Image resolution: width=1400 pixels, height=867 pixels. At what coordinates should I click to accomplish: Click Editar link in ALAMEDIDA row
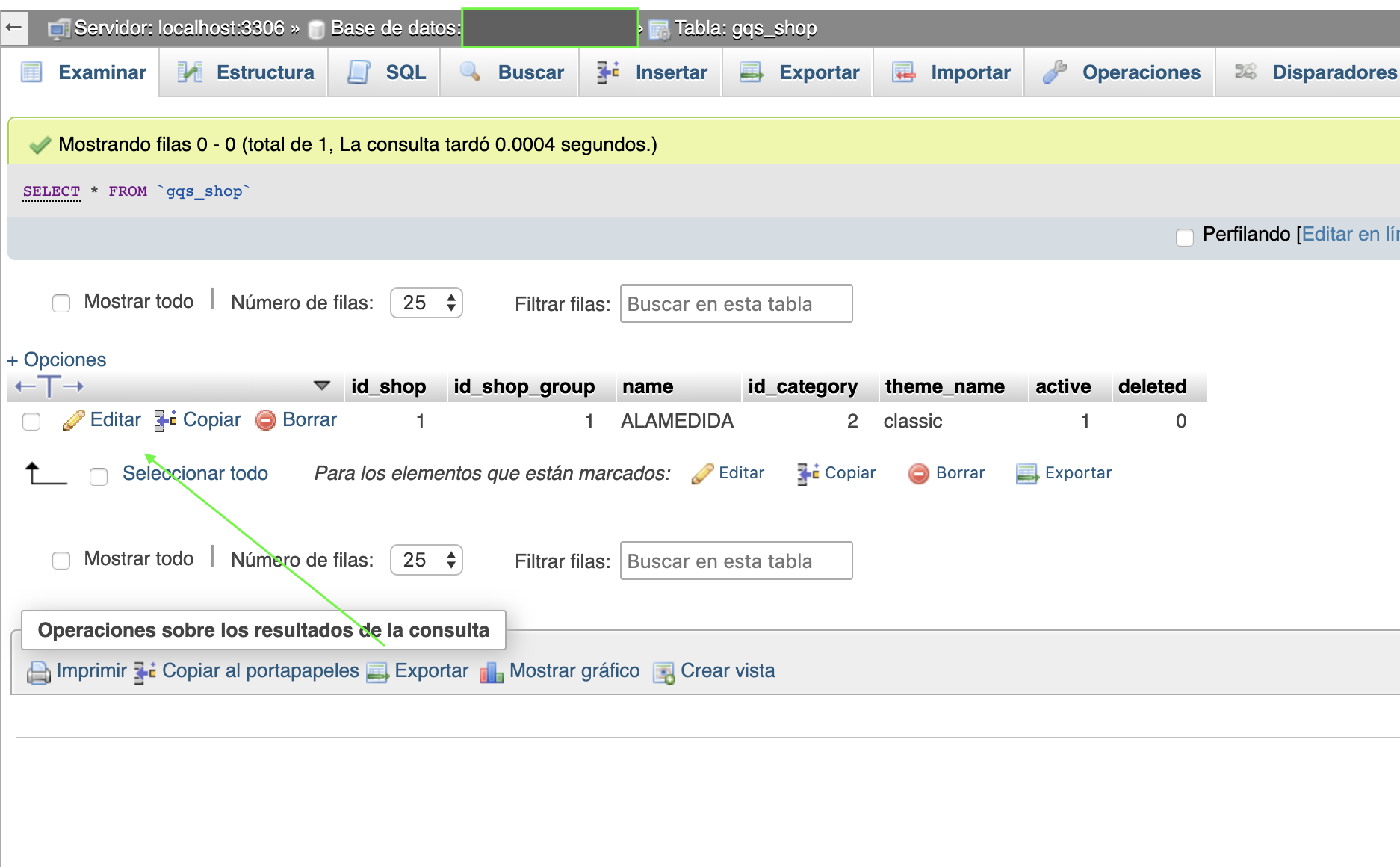[x=116, y=419]
